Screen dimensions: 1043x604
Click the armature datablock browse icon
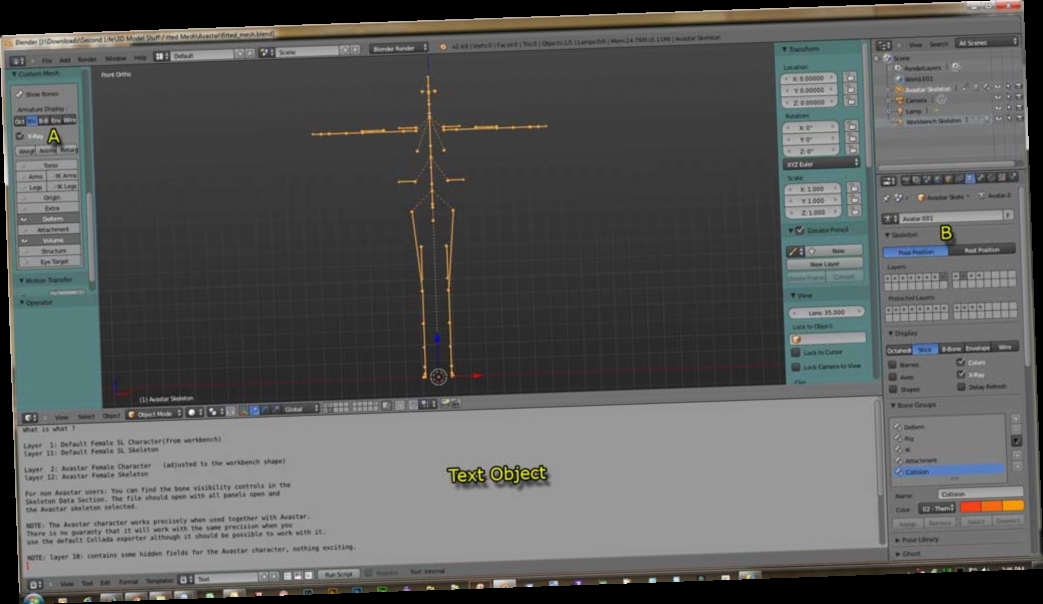pos(890,218)
